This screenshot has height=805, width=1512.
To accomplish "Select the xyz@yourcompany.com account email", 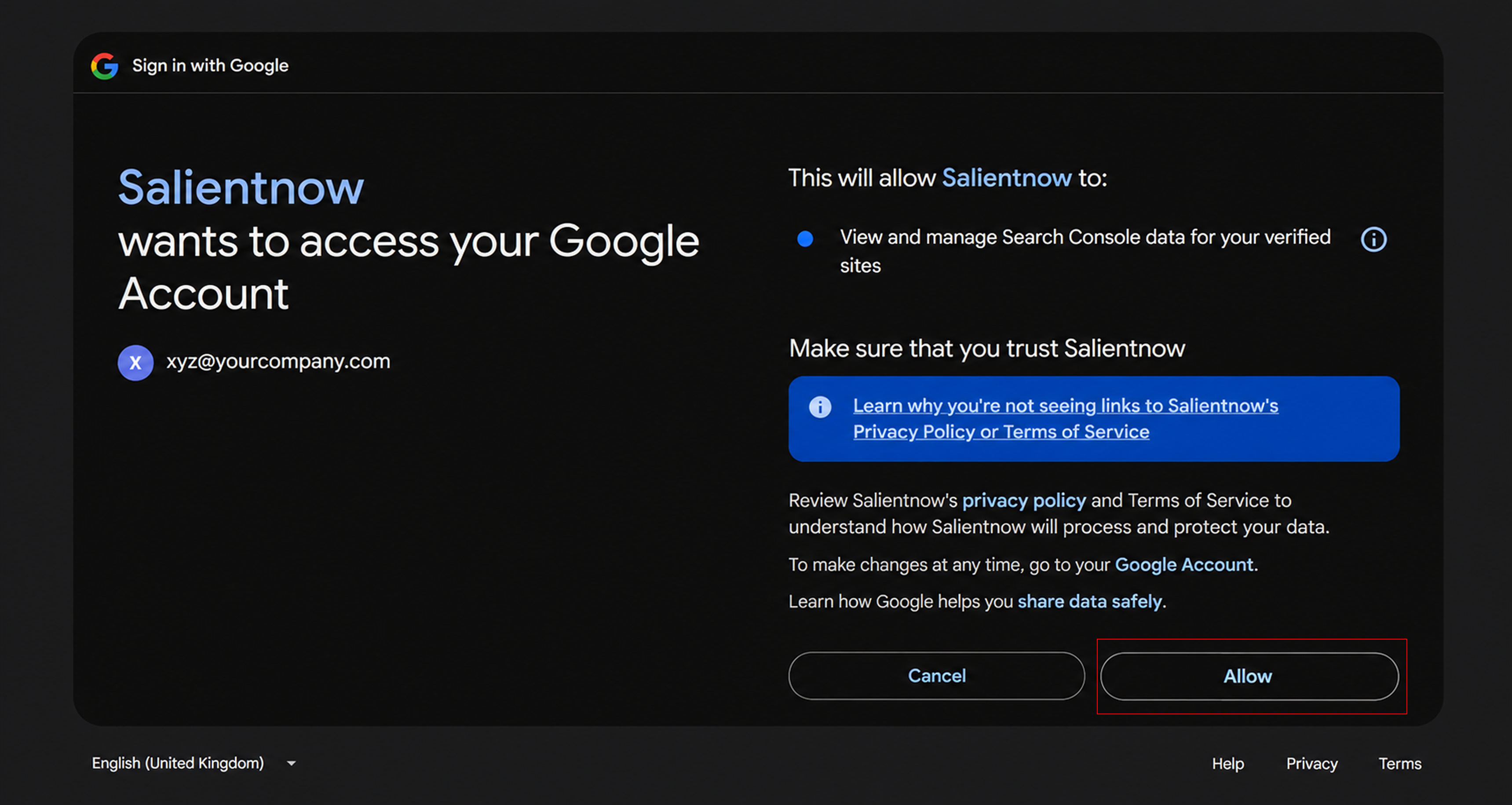I will (278, 361).
